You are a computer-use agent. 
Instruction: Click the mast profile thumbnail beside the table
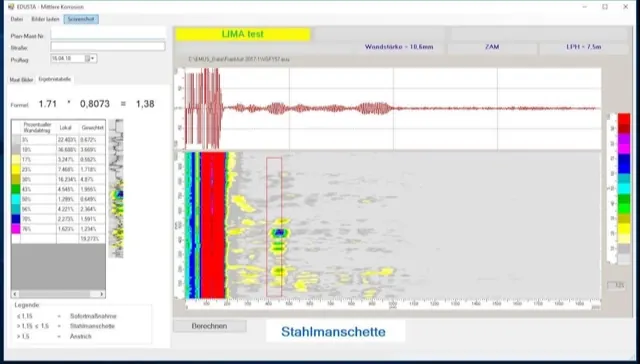tap(116, 189)
